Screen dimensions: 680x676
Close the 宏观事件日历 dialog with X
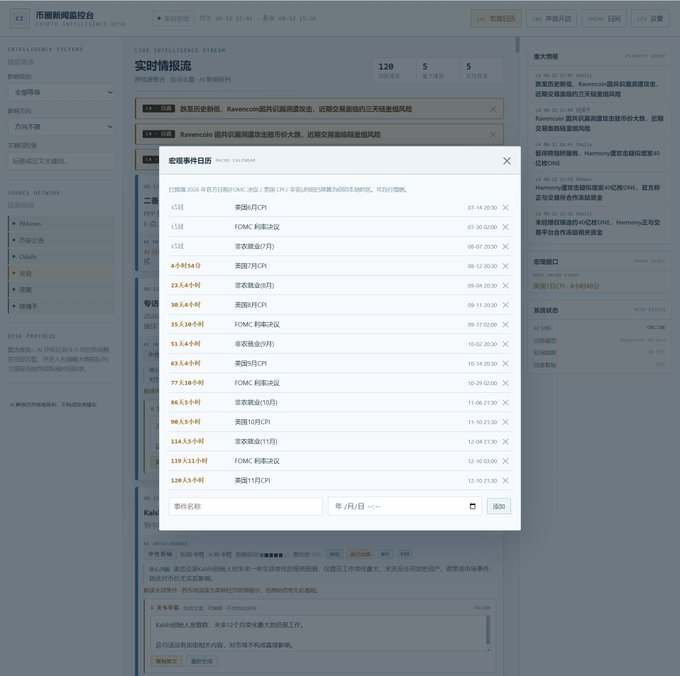tap(507, 161)
